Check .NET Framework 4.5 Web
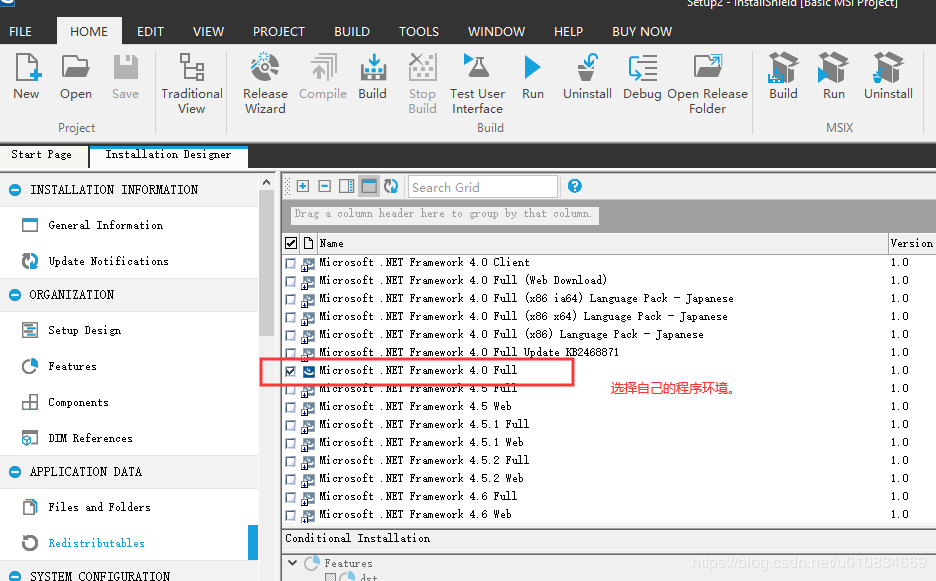 point(291,407)
